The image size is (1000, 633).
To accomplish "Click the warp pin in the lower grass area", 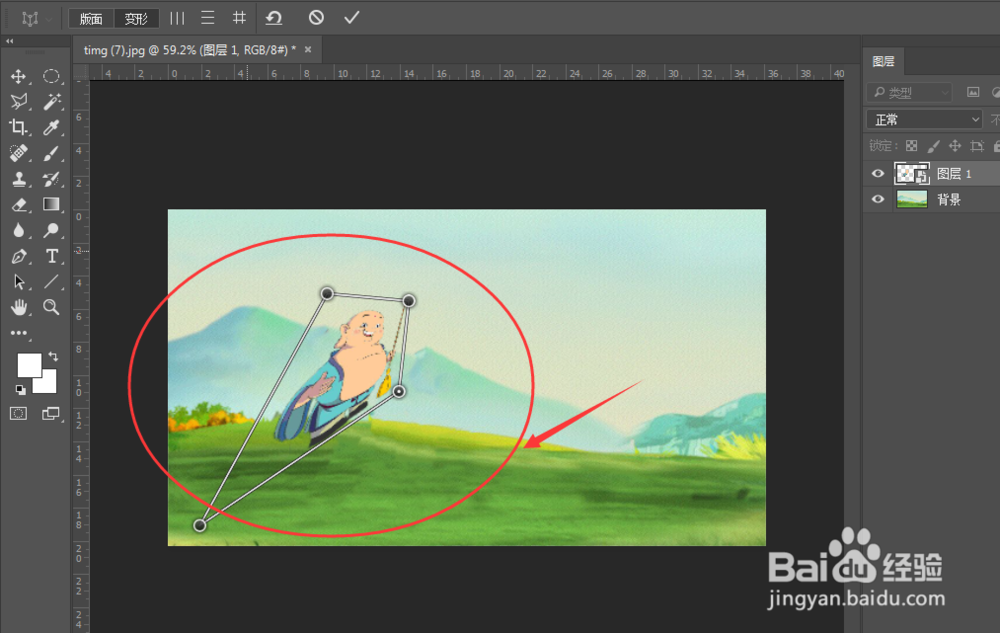I will coord(200,525).
